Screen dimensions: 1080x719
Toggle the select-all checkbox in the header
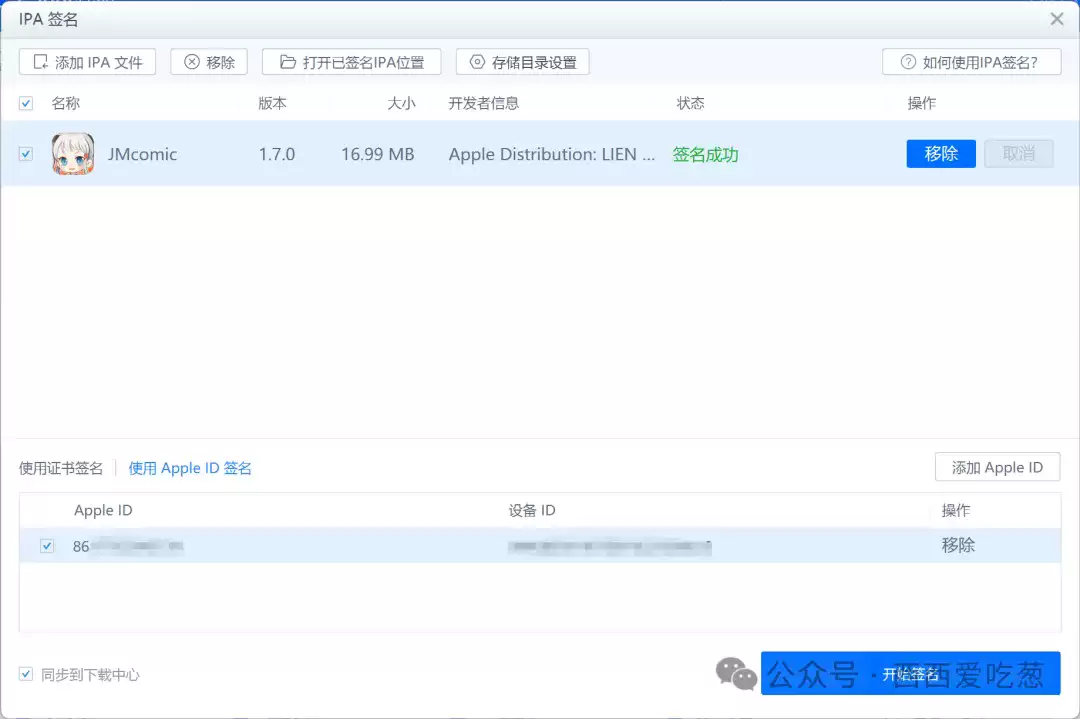tap(25, 102)
